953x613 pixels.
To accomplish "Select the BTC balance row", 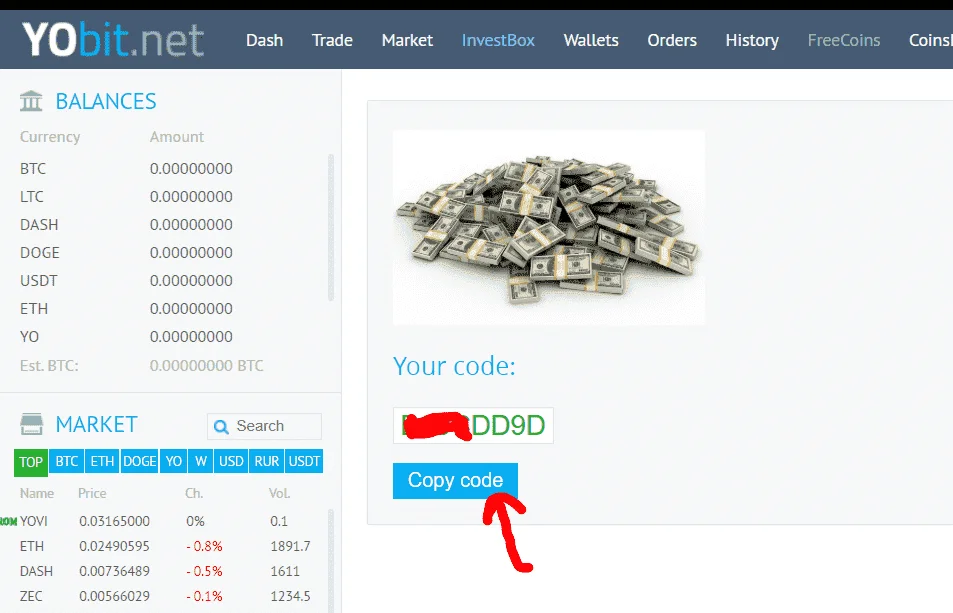I will (126, 168).
